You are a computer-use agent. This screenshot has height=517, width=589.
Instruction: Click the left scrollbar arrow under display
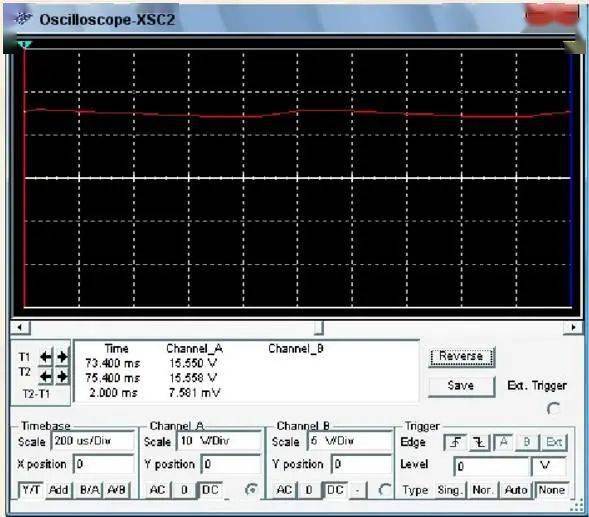pyautogui.click(x=20, y=327)
